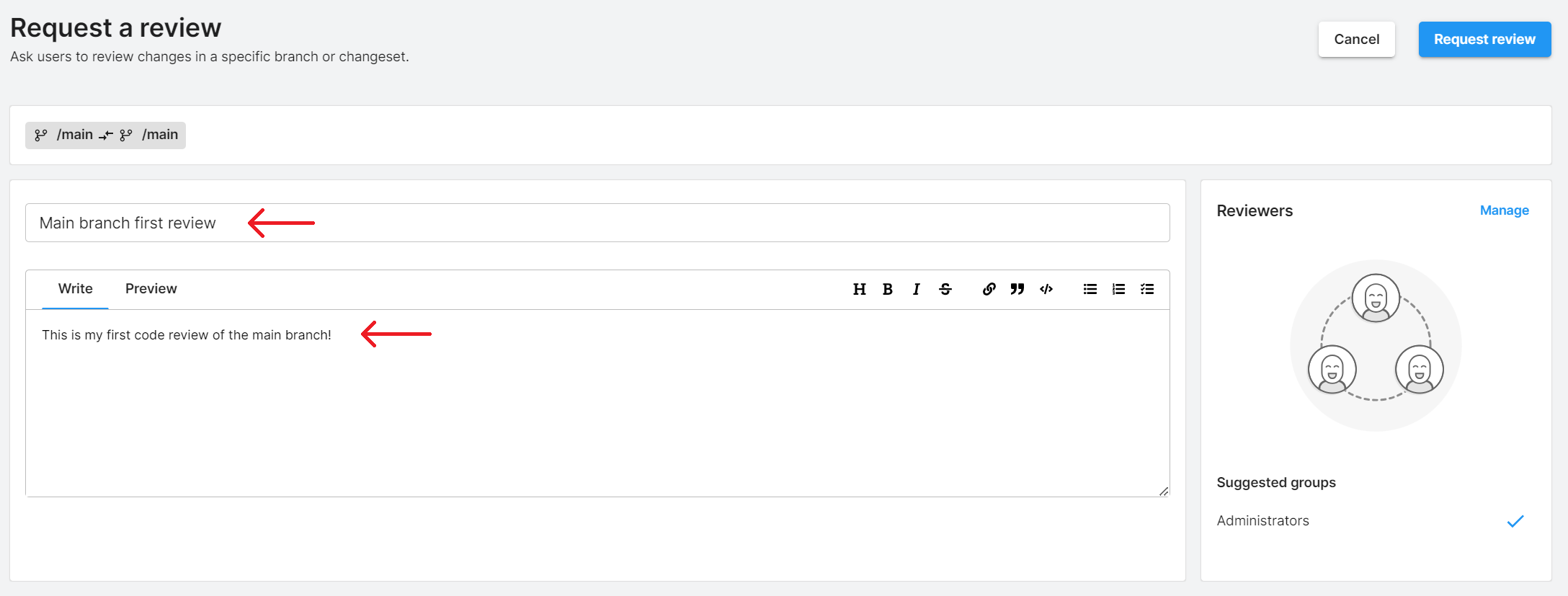The height and width of the screenshot is (596, 1568).
Task: Toggle bold formatting in the editor
Action: [888, 289]
